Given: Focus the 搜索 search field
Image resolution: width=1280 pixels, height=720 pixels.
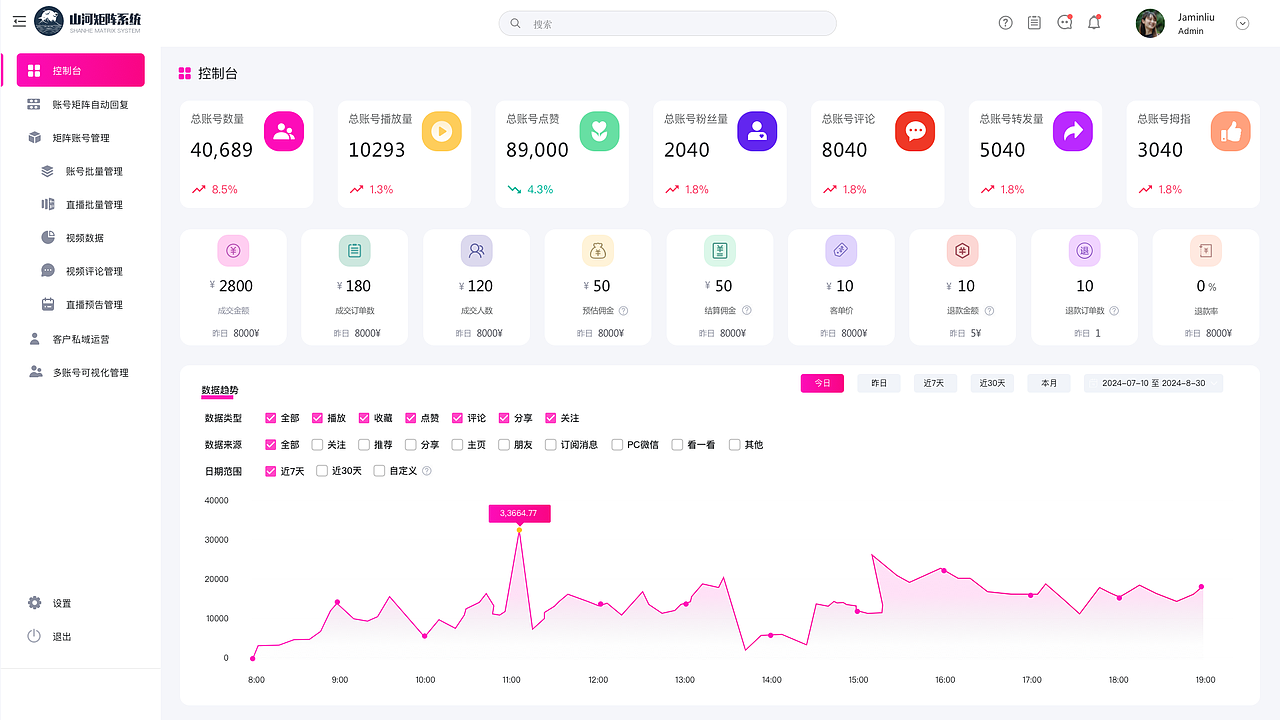Looking at the screenshot, I should coord(667,23).
